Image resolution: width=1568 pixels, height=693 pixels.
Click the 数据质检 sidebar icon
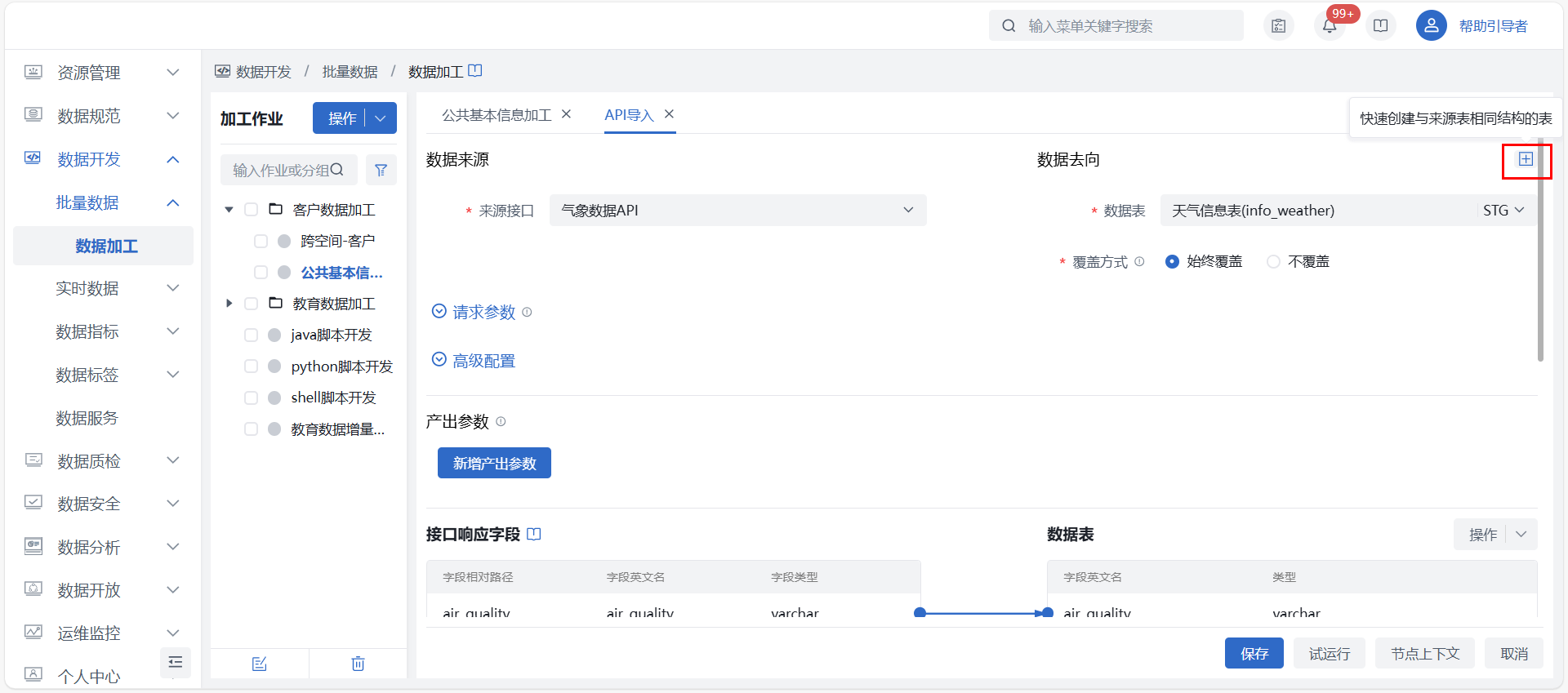(33, 460)
